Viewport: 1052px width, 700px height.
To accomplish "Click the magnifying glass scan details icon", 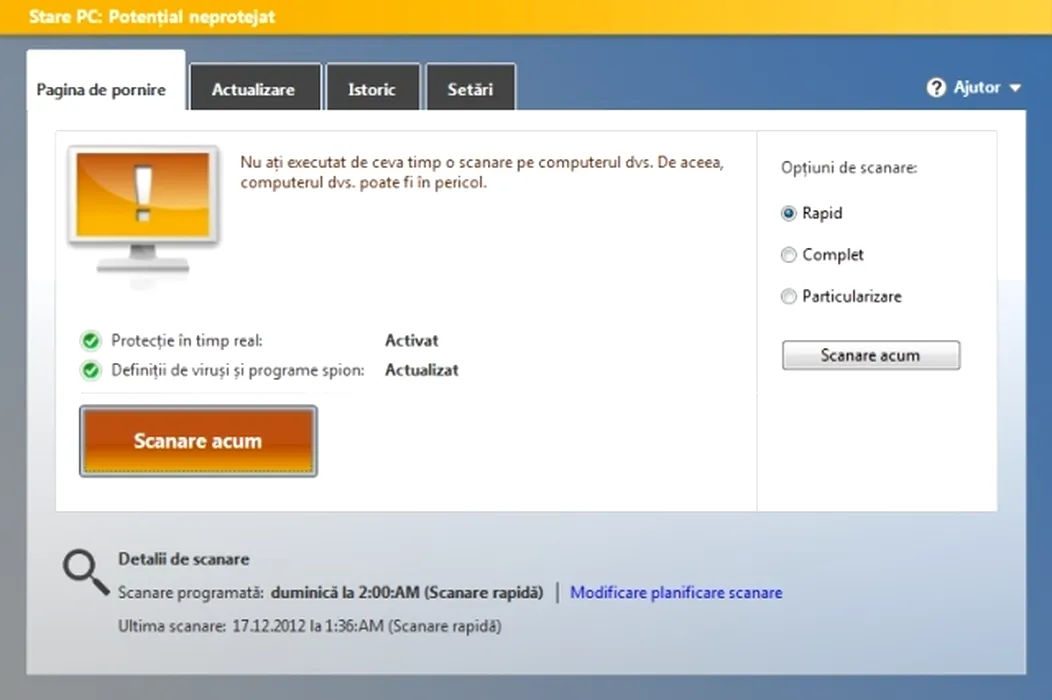I will [x=84, y=573].
